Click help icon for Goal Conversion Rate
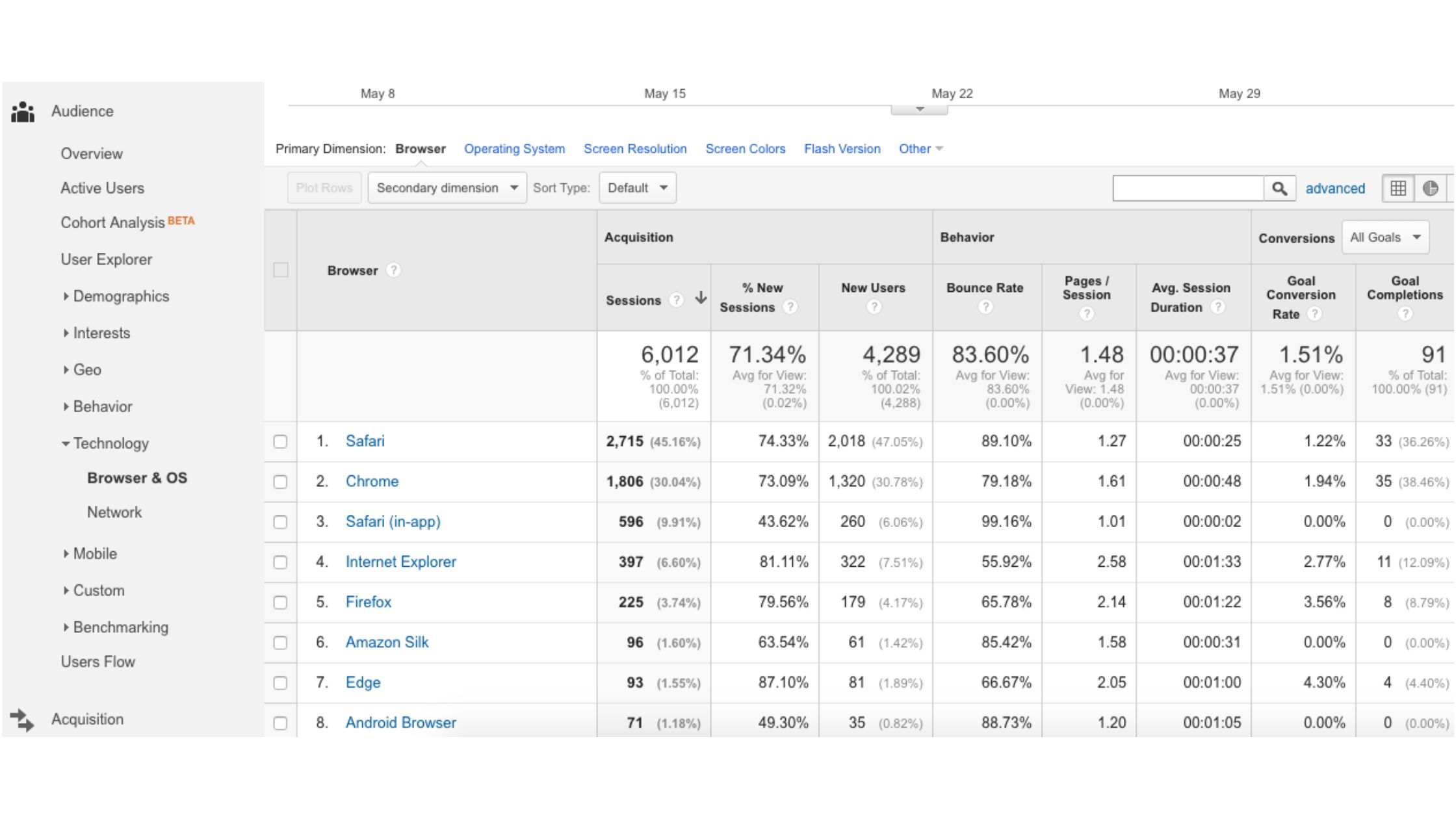1456x819 pixels. 1314,314
